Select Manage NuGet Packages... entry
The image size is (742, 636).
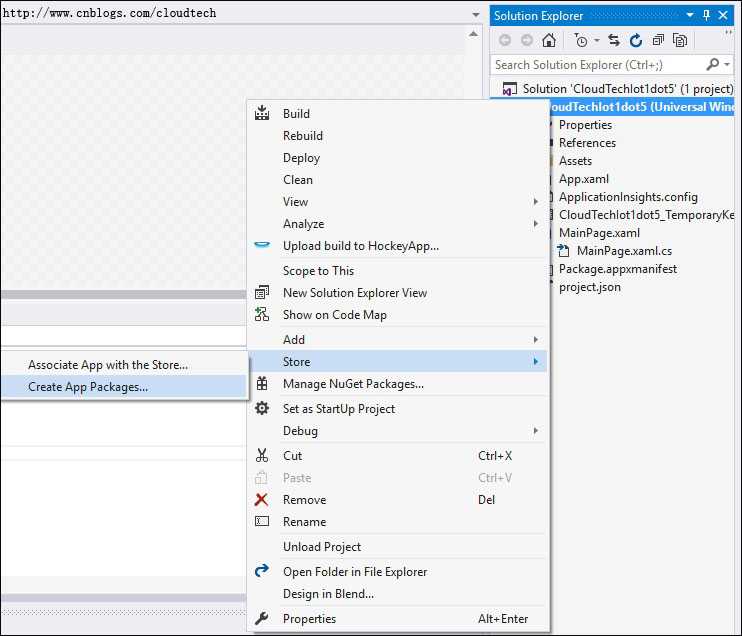(x=398, y=383)
